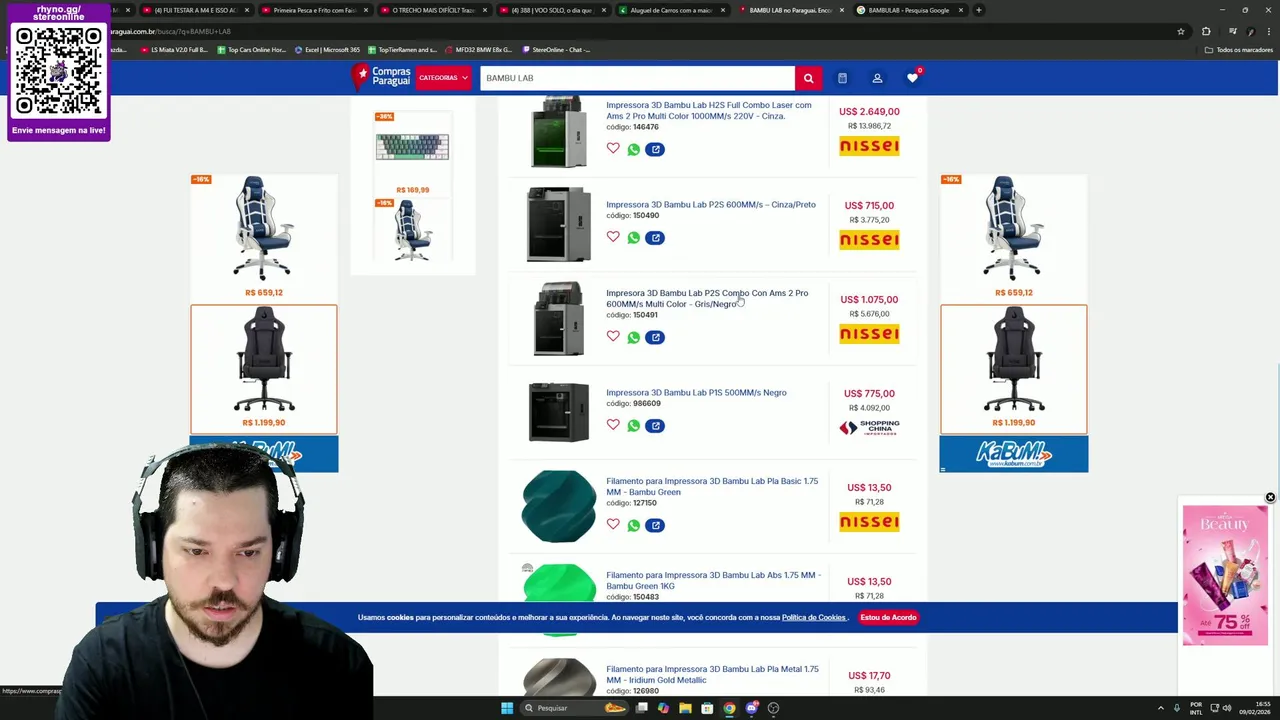Image resolution: width=1280 pixels, height=720 pixels.
Task: Open the taskbar clock showing 16:55
Action: click(x=1255, y=708)
